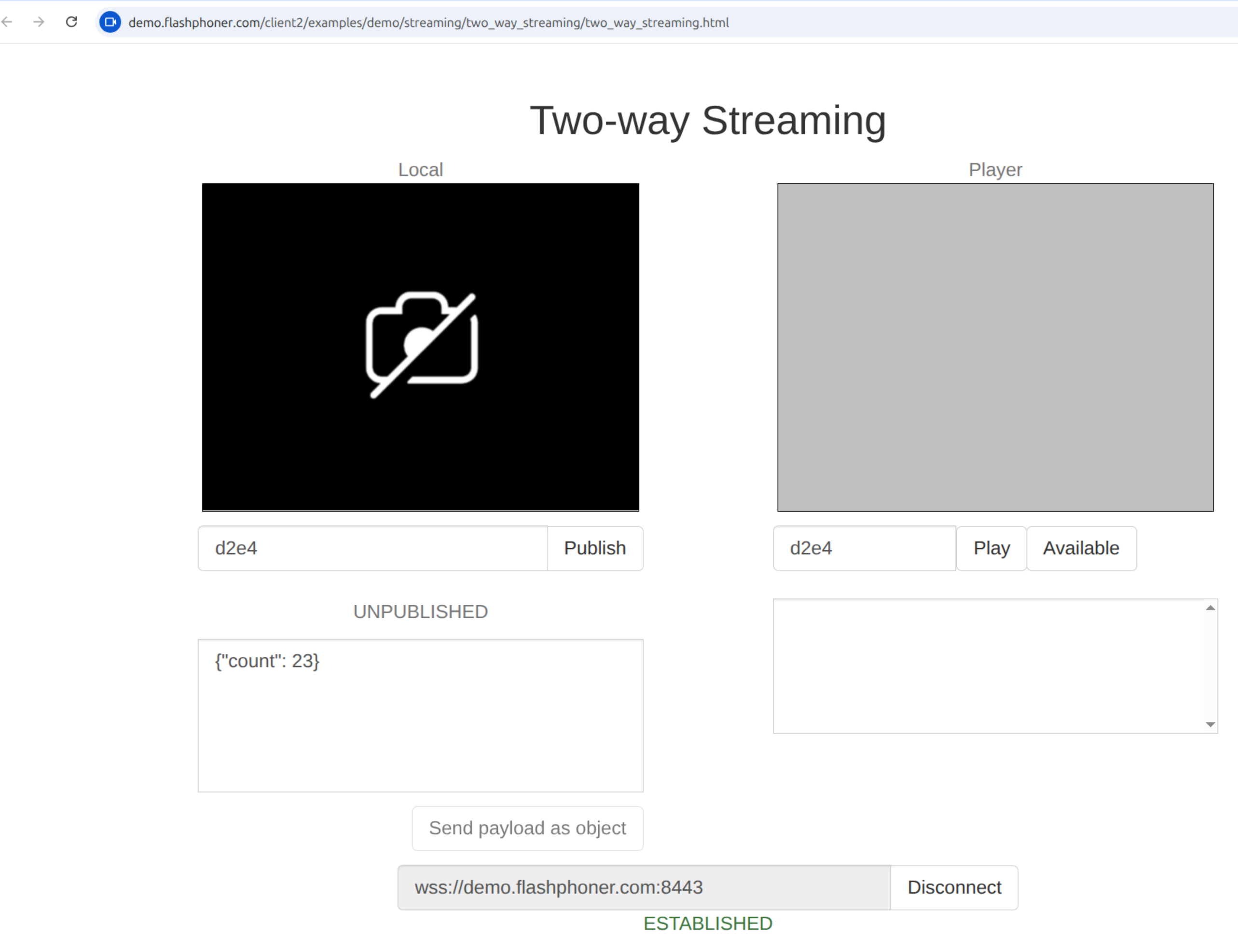
Task: Click the gray Player video area
Action: click(995, 347)
